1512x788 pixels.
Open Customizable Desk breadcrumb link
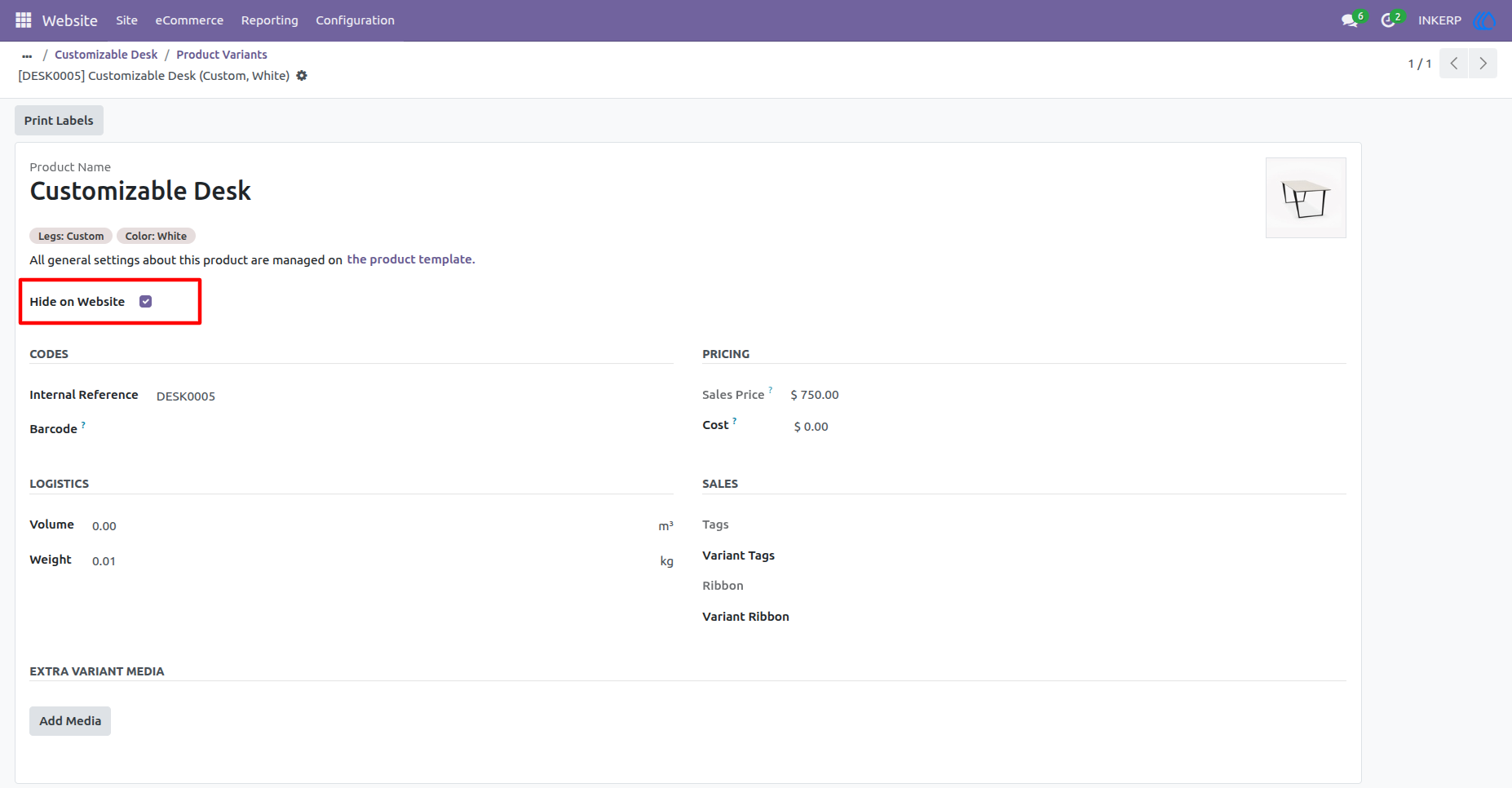click(106, 55)
